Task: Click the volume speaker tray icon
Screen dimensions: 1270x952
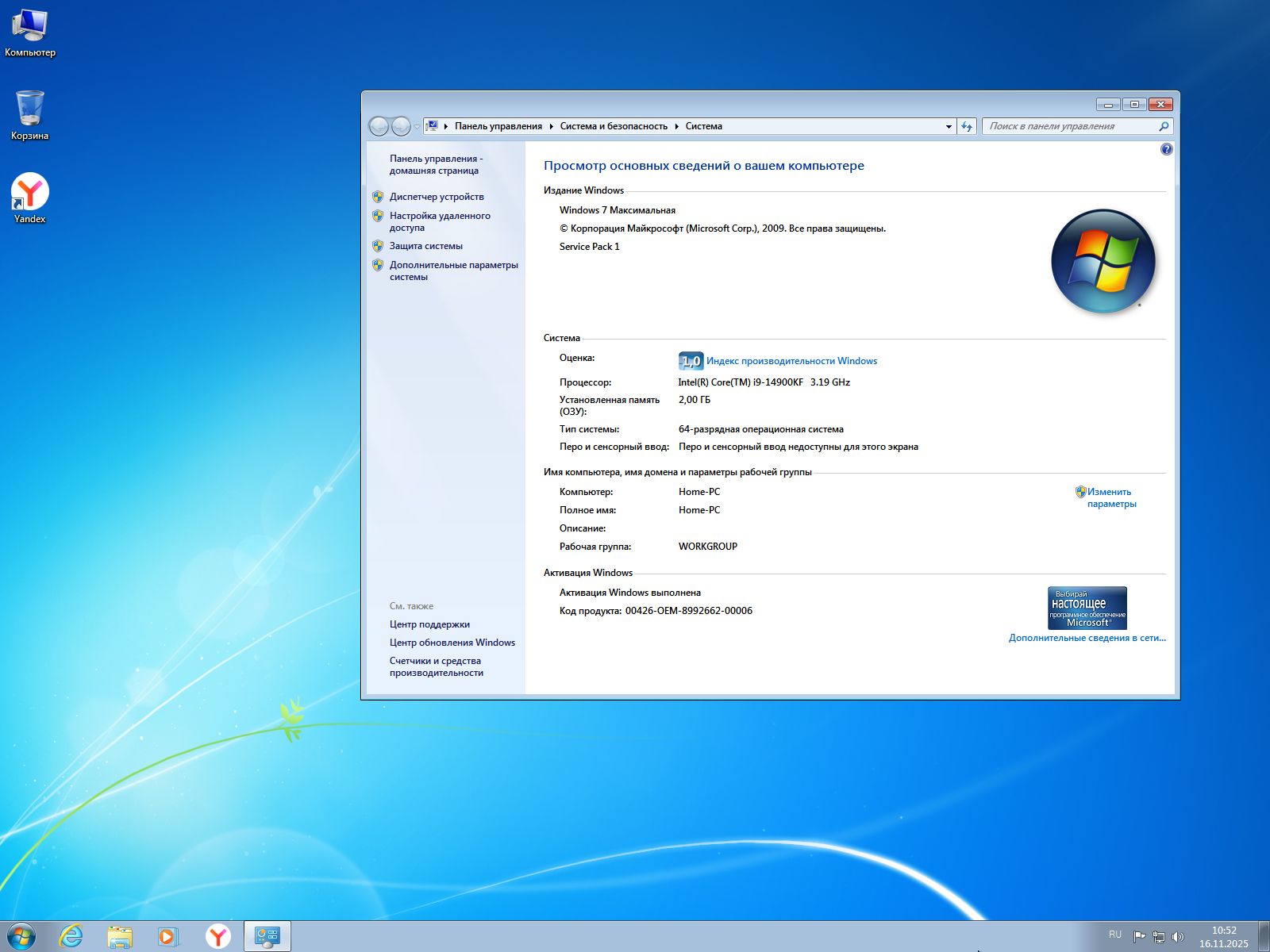Action: pyautogui.click(x=1178, y=936)
